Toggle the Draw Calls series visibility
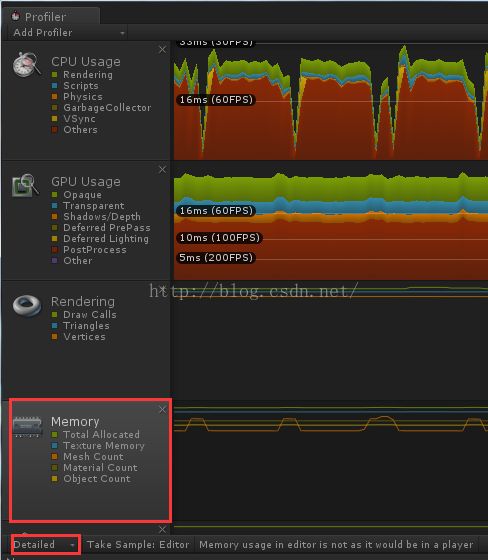Screen dimensions: 488x560 pyautogui.click(x=54, y=315)
